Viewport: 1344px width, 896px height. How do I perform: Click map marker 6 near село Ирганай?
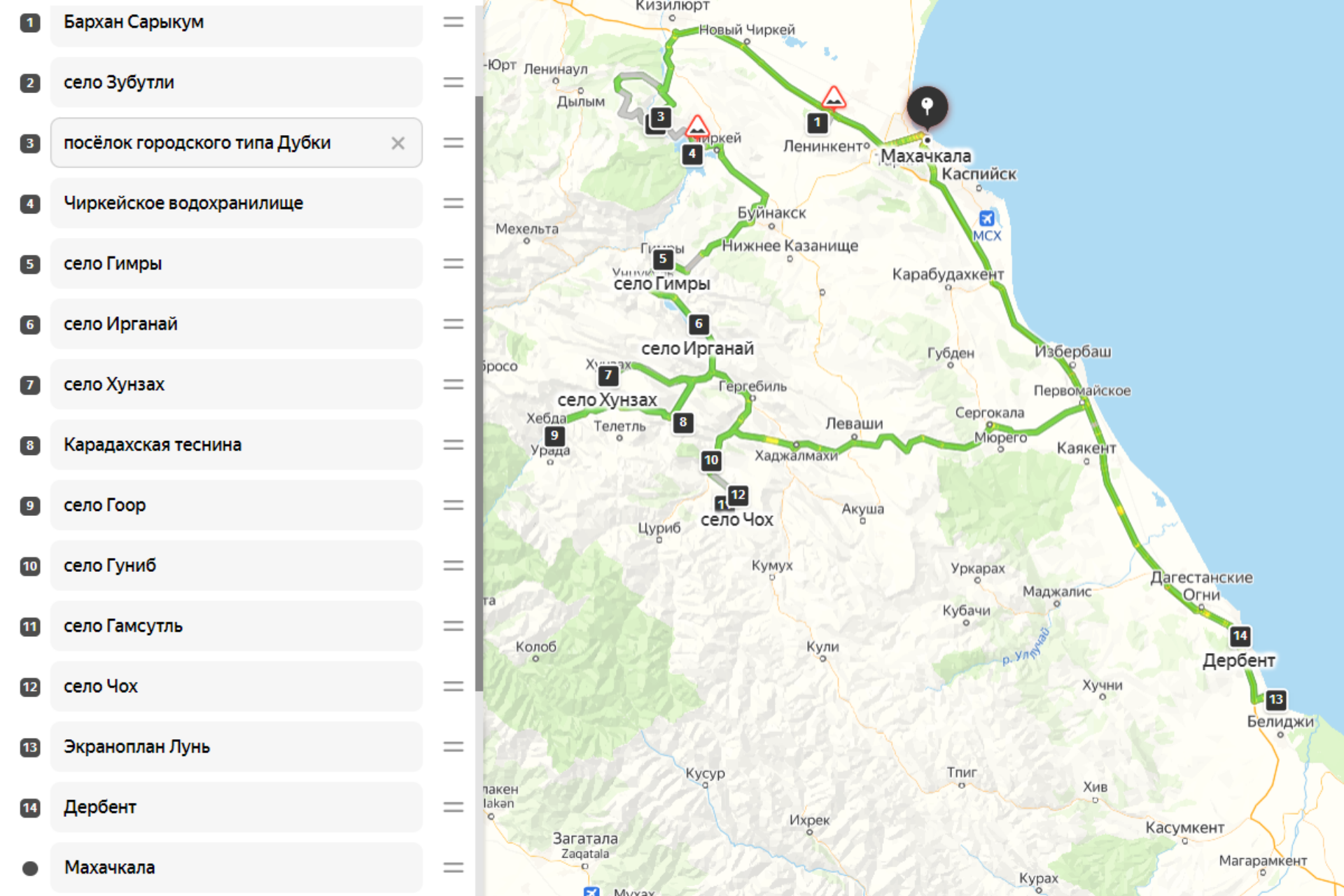coord(698,323)
